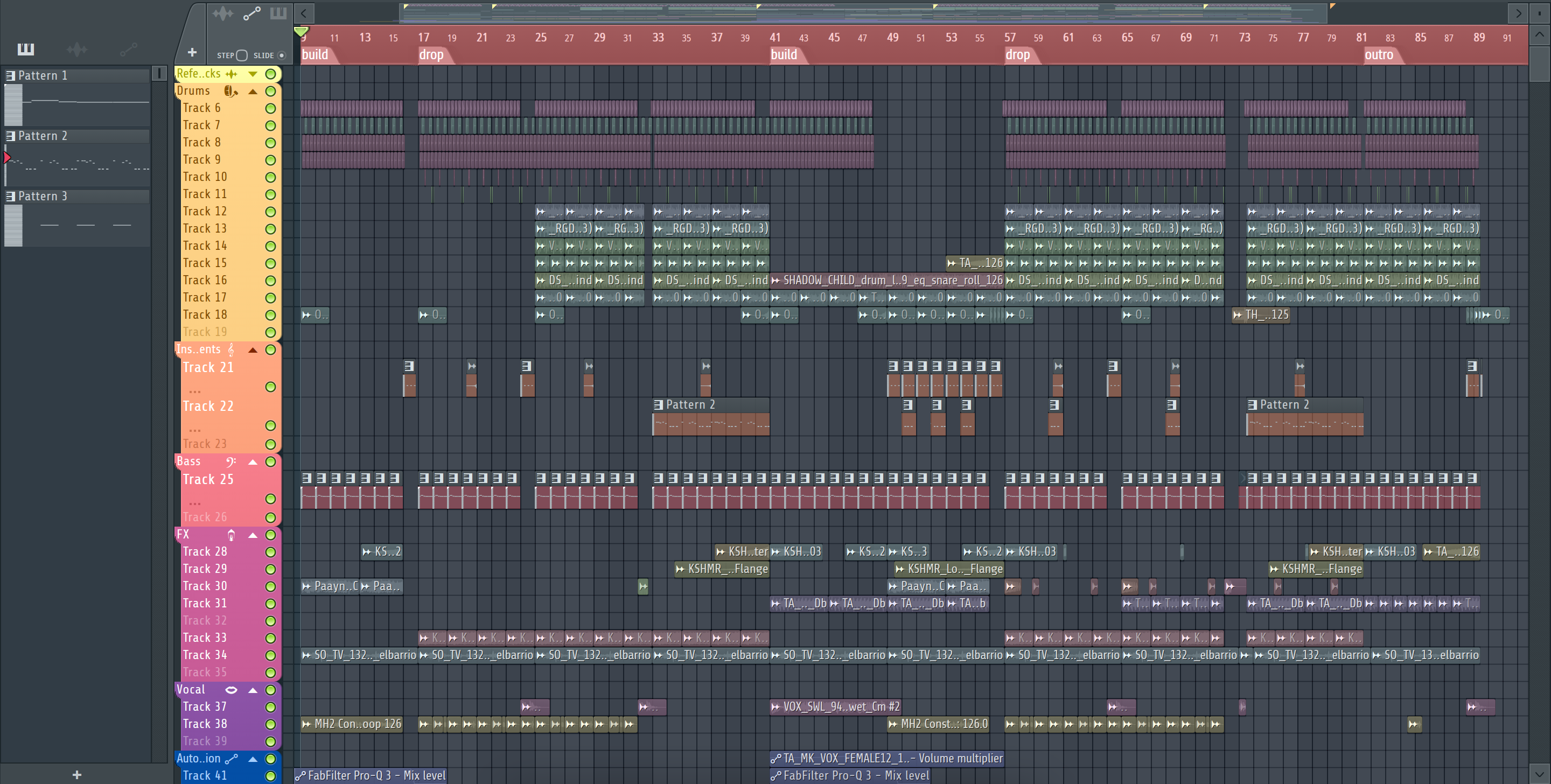Click the down arrow of the vertical scrollbar
The height and width of the screenshot is (784, 1551).
point(1539,774)
